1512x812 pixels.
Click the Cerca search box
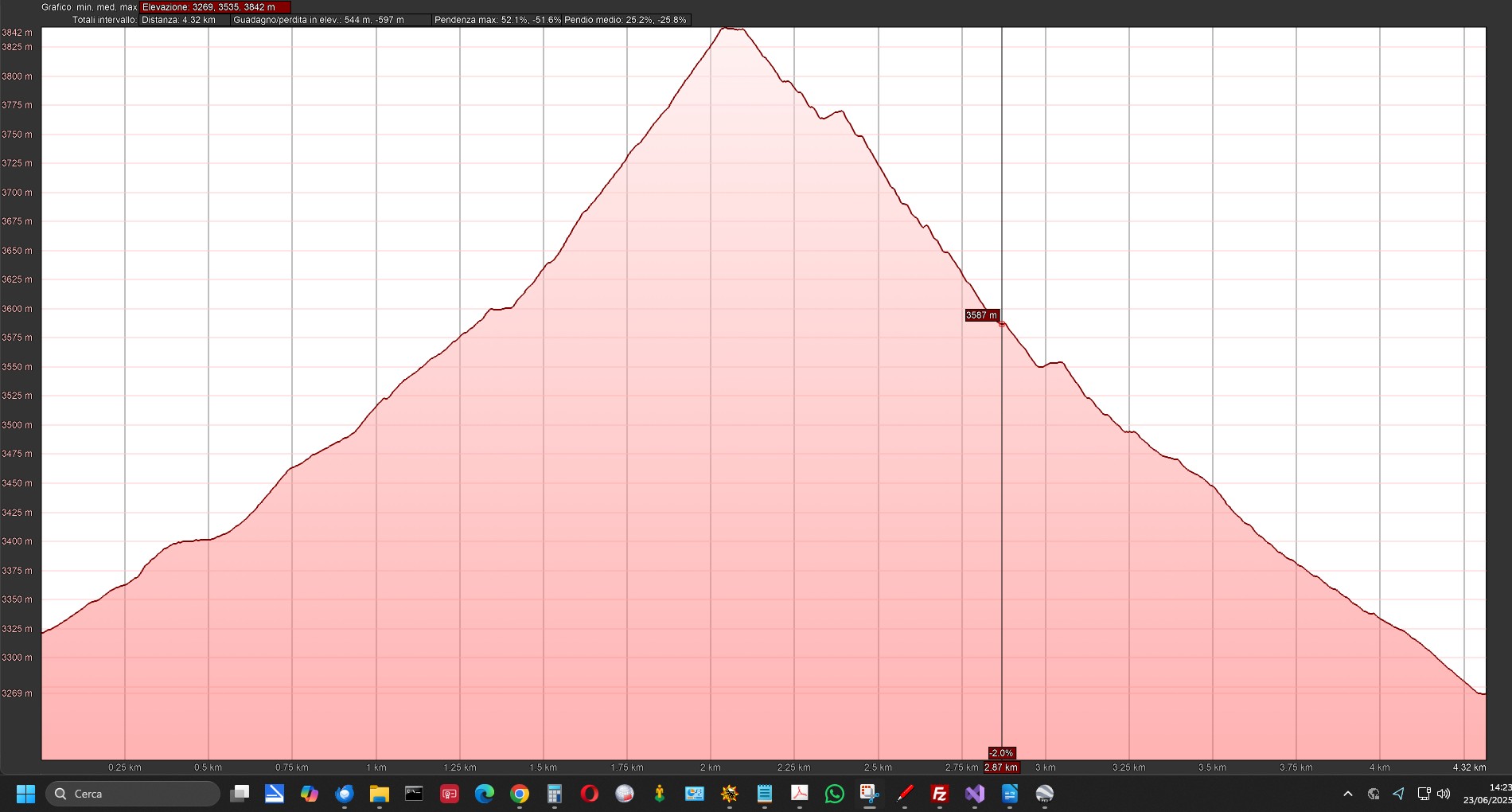(x=134, y=794)
